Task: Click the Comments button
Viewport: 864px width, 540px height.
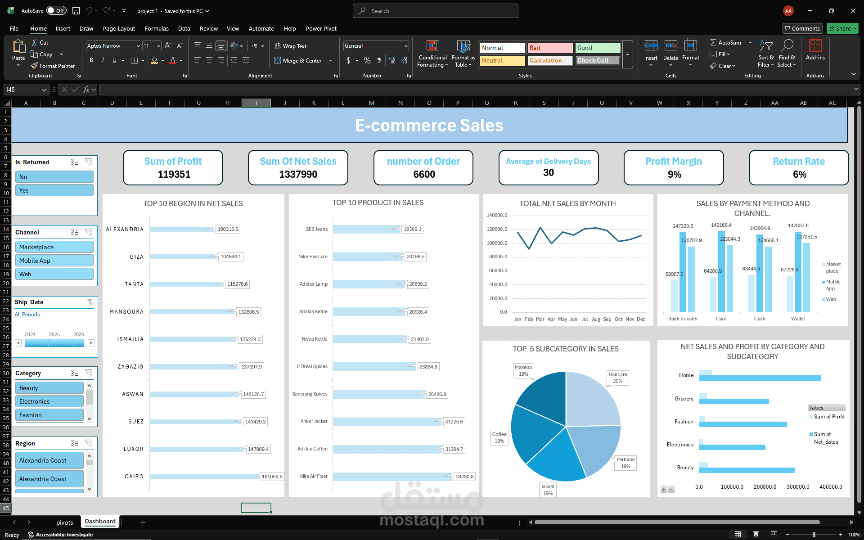Action: pyautogui.click(x=802, y=29)
